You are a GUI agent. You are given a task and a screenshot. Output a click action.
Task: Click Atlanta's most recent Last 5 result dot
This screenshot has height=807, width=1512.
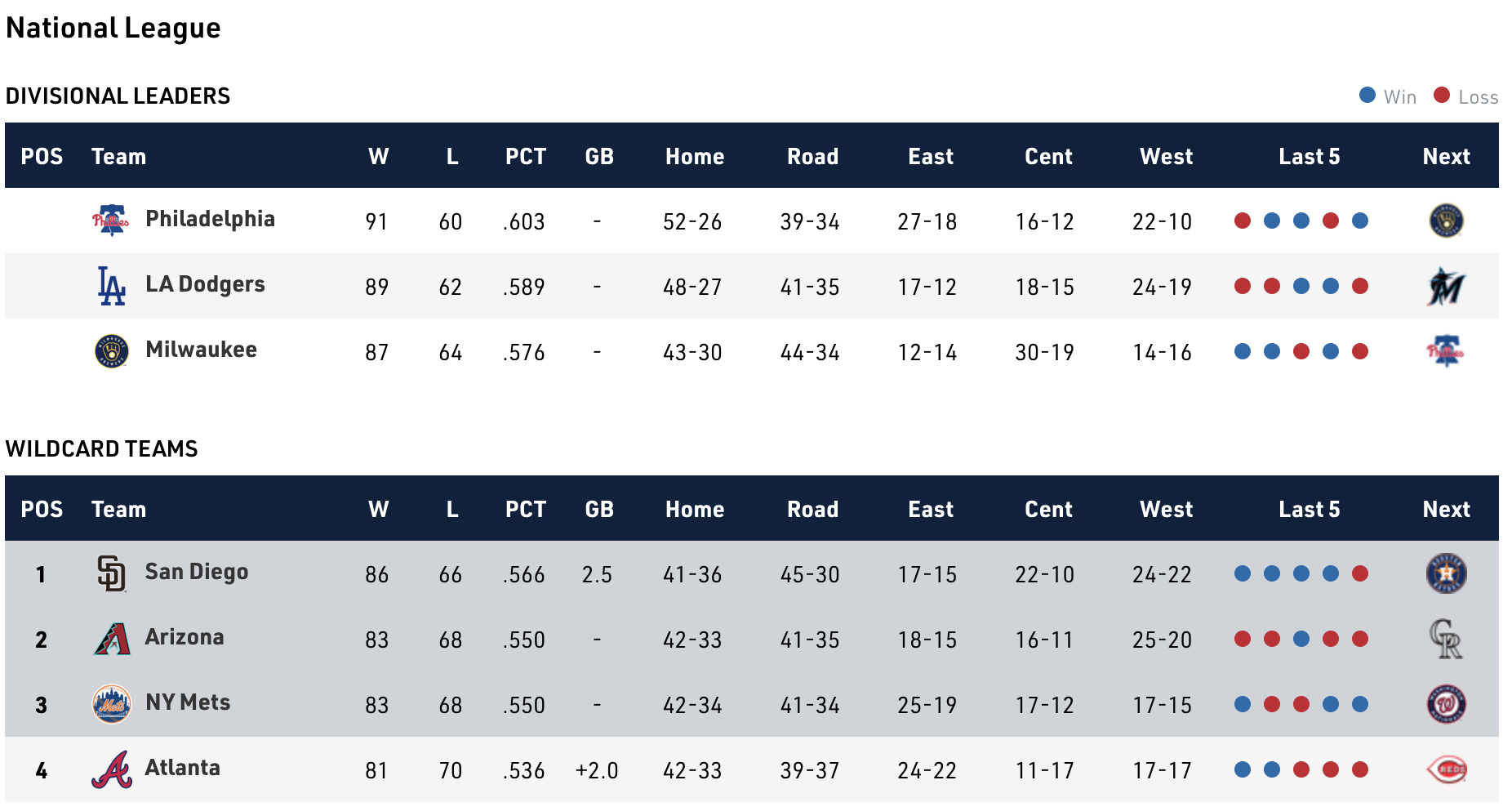(x=1360, y=769)
